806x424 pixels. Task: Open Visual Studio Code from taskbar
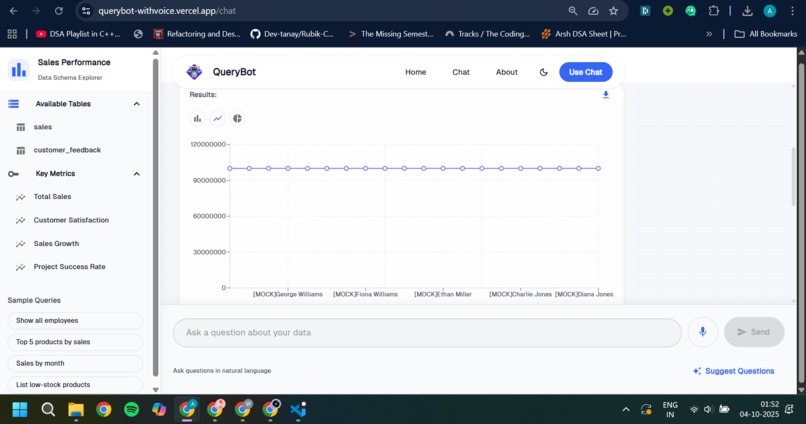[x=298, y=410]
